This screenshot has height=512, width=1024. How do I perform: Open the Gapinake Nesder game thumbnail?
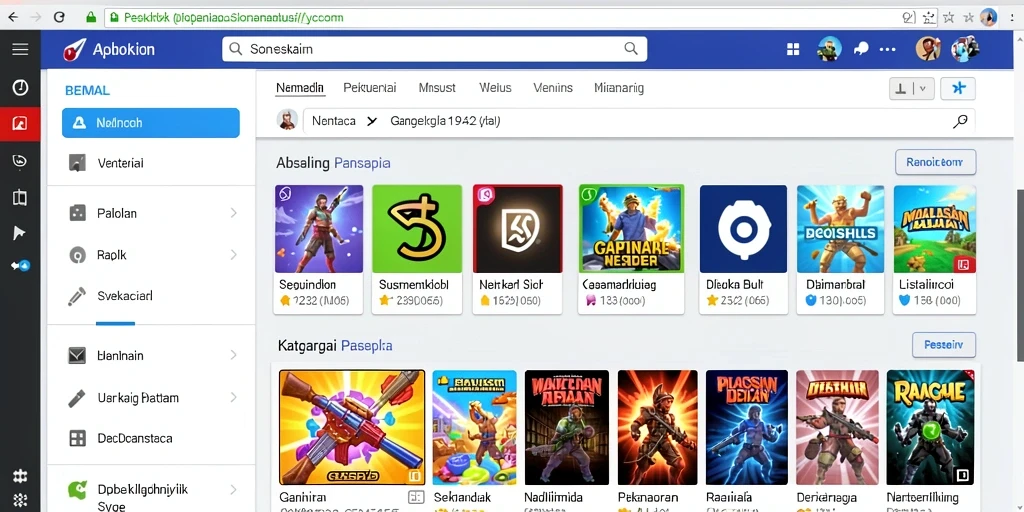click(x=631, y=229)
